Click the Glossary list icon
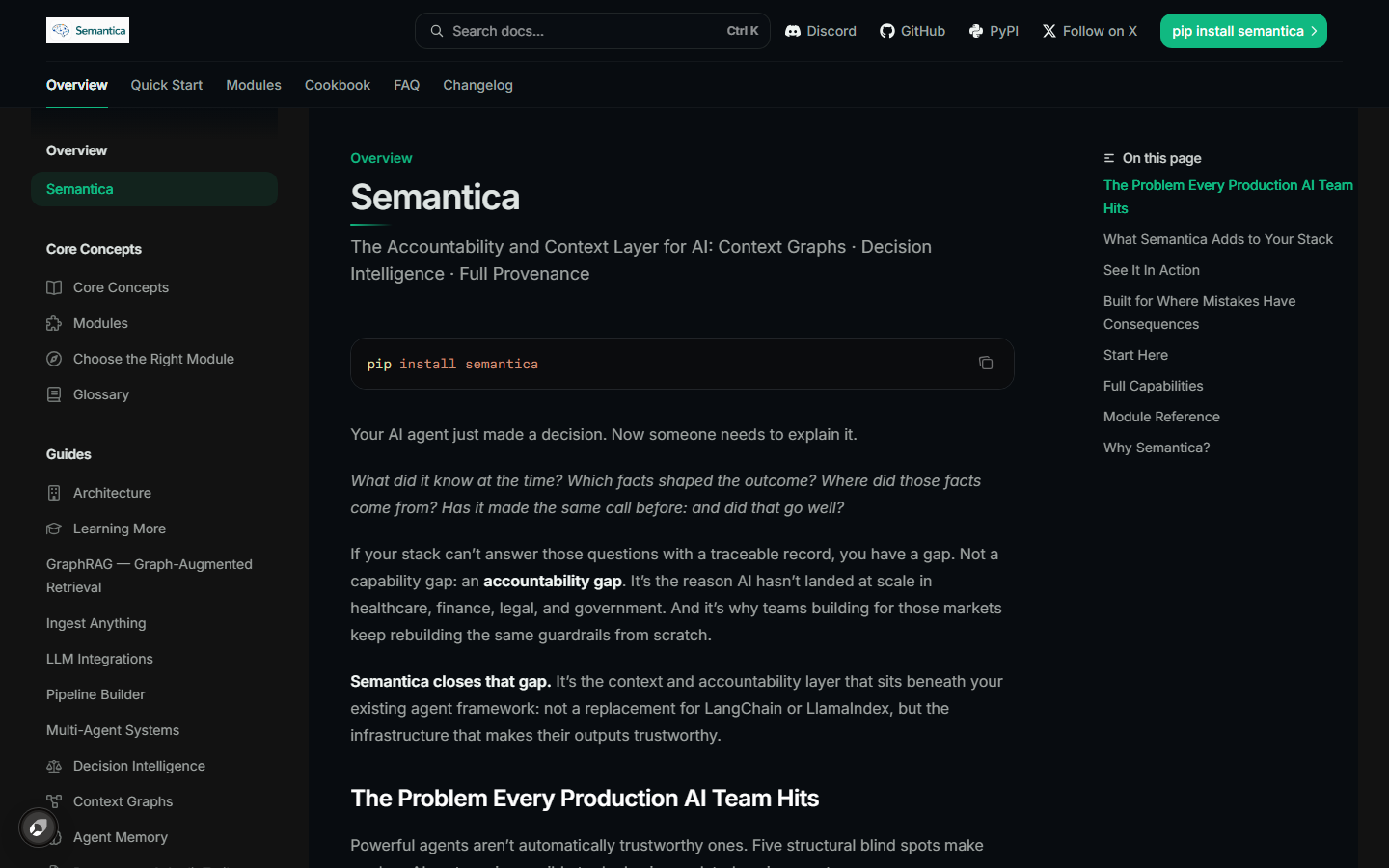The image size is (1389, 868). point(54,394)
